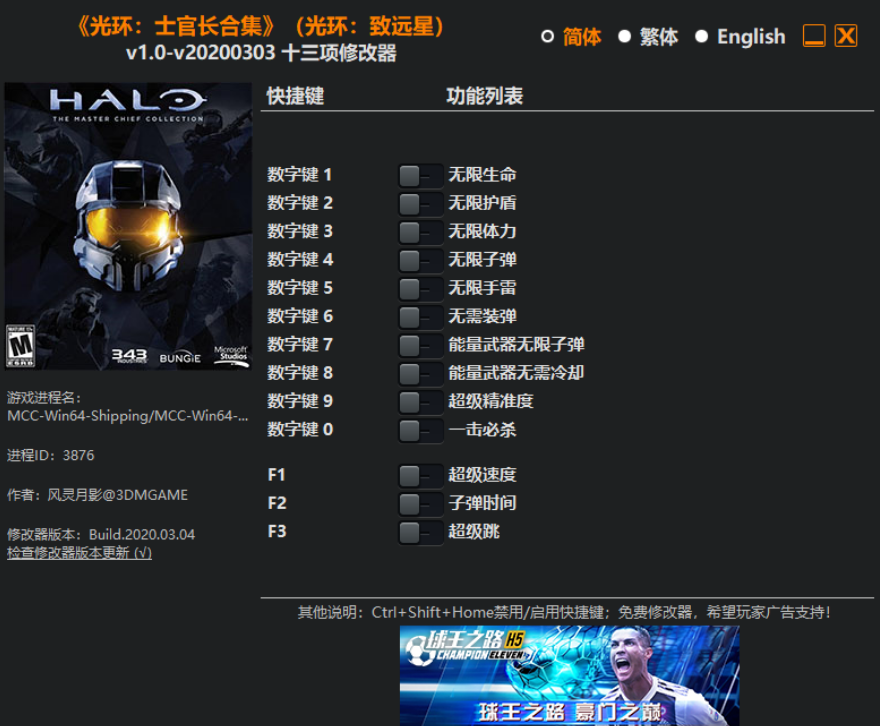Screen dimensions: 880x726
Task: Toggle 超级速度 (super speed) switch
Action: tap(420, 476)
